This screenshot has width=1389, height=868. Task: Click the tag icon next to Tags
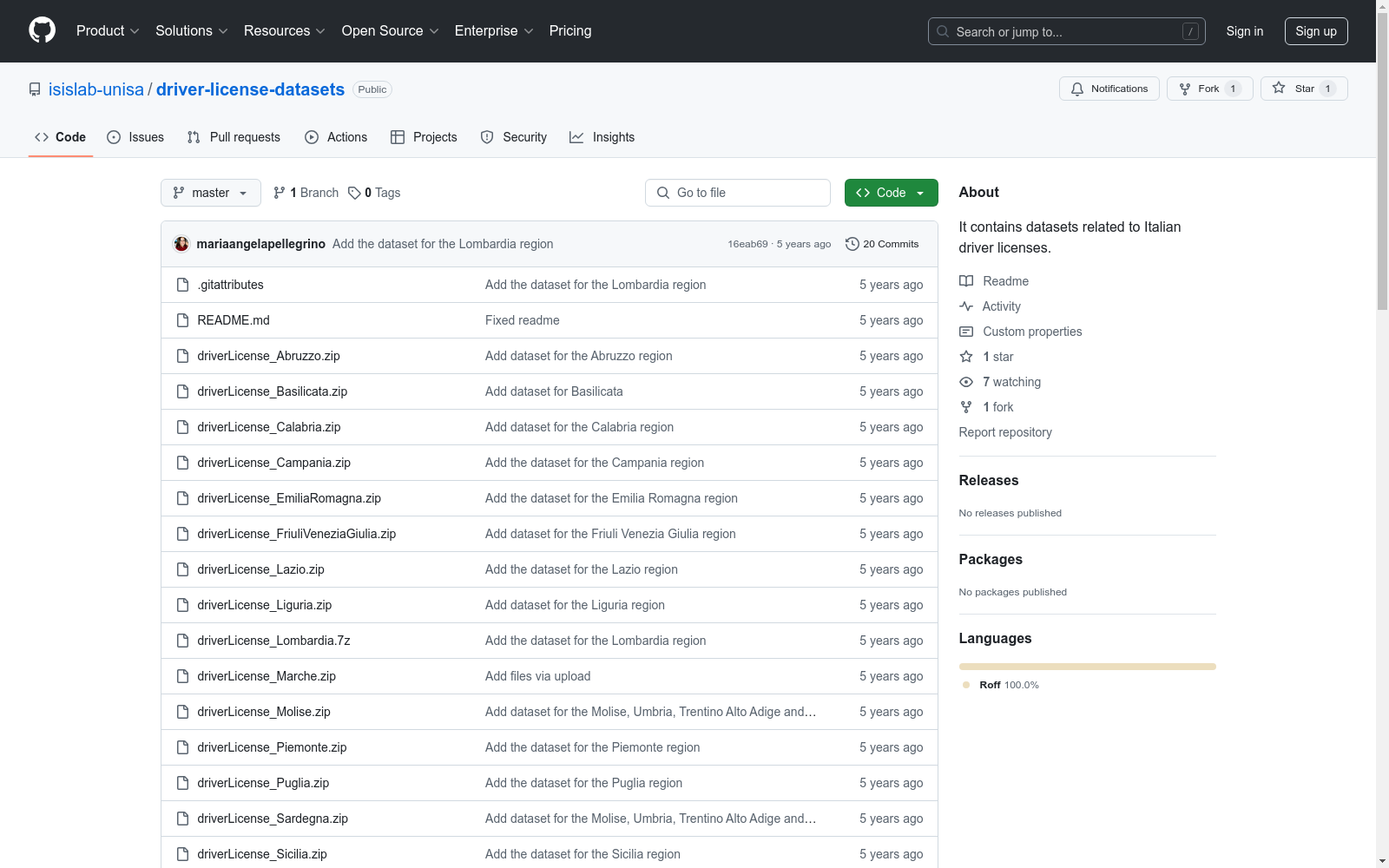point(354,193)
